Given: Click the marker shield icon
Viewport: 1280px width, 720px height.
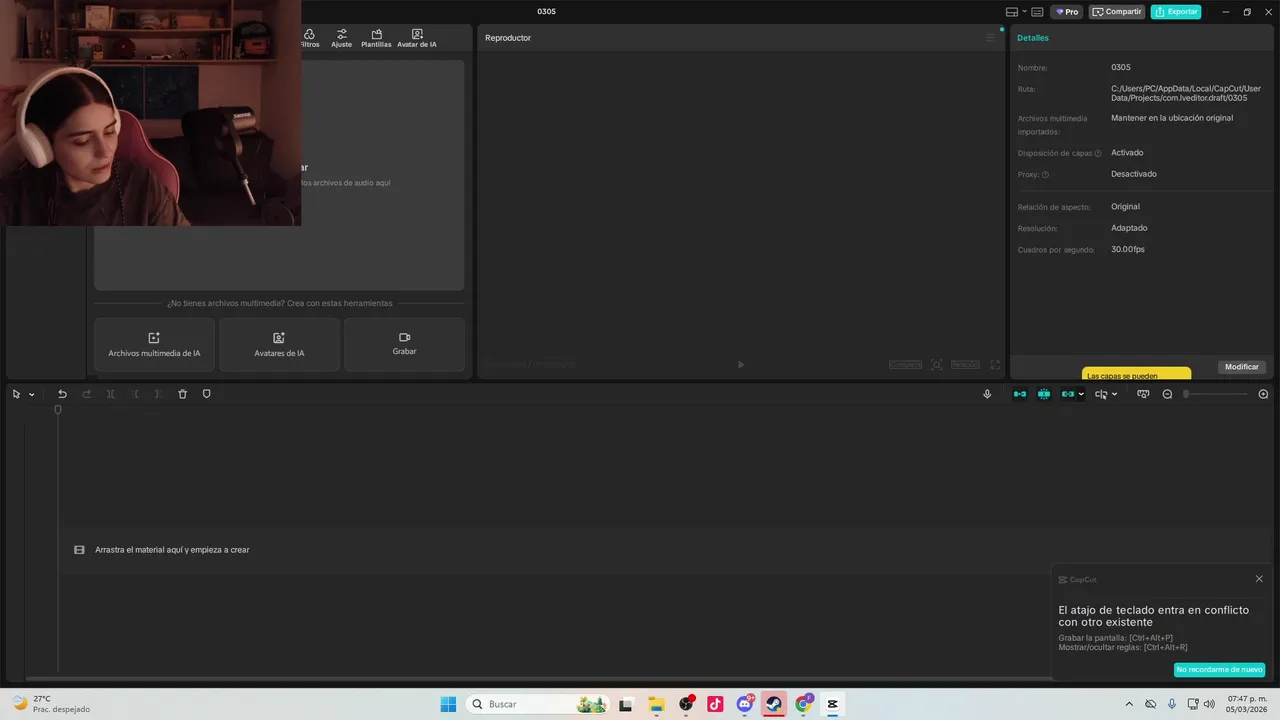Looking at the screenshot, I should pos(207,394).
